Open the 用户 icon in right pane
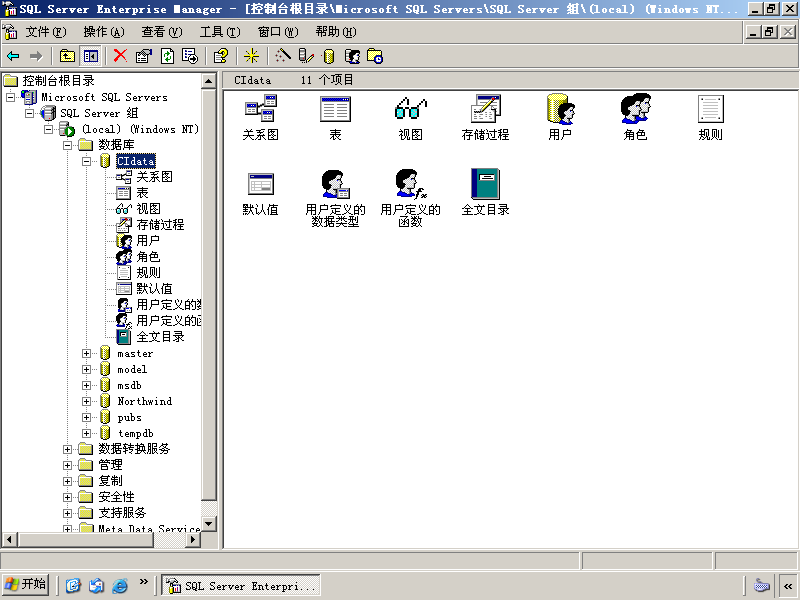This screenshot has width=800, height=600. (x=560, y=108)
